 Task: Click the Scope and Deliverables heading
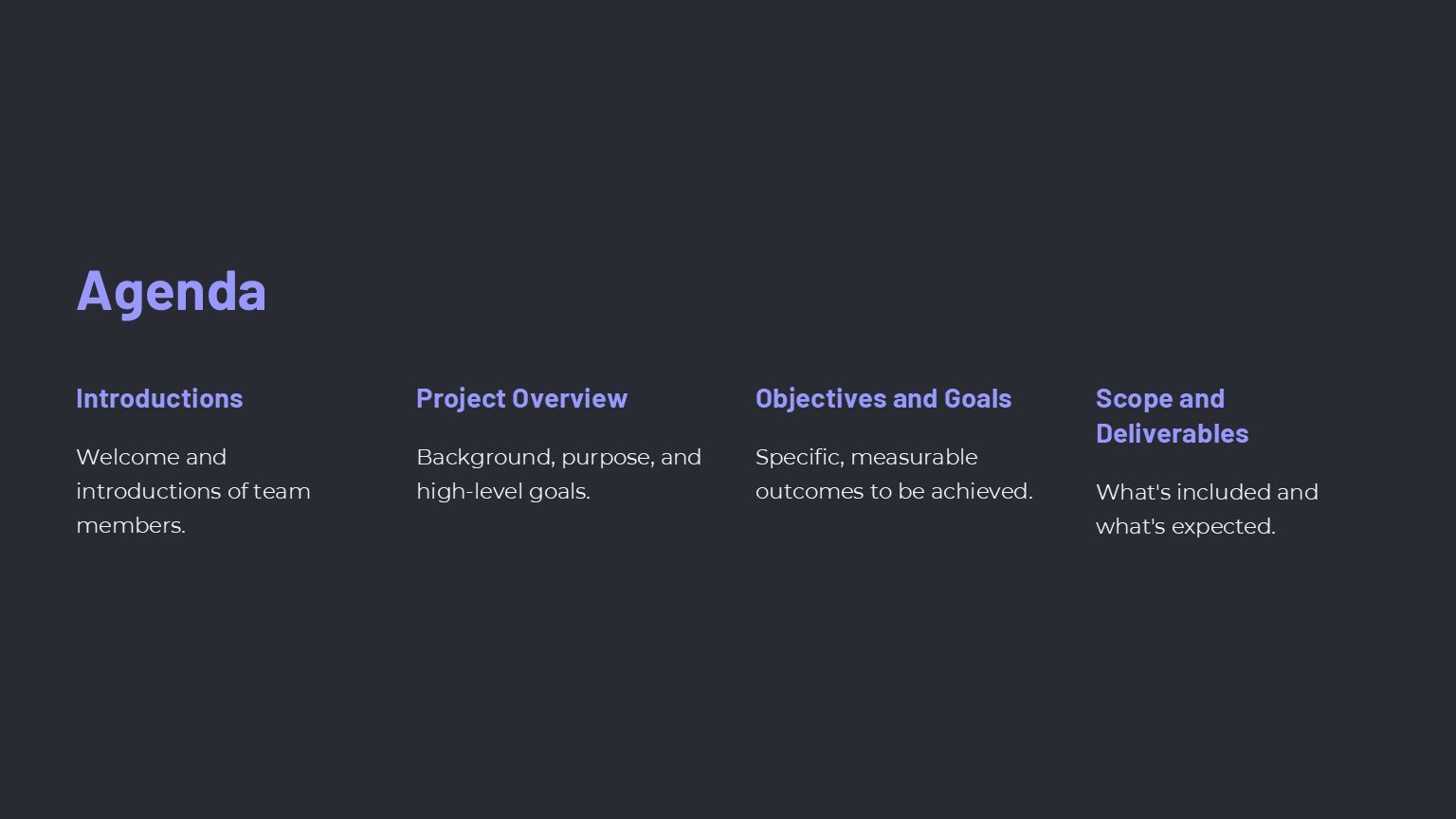[x=1172, y=415]
